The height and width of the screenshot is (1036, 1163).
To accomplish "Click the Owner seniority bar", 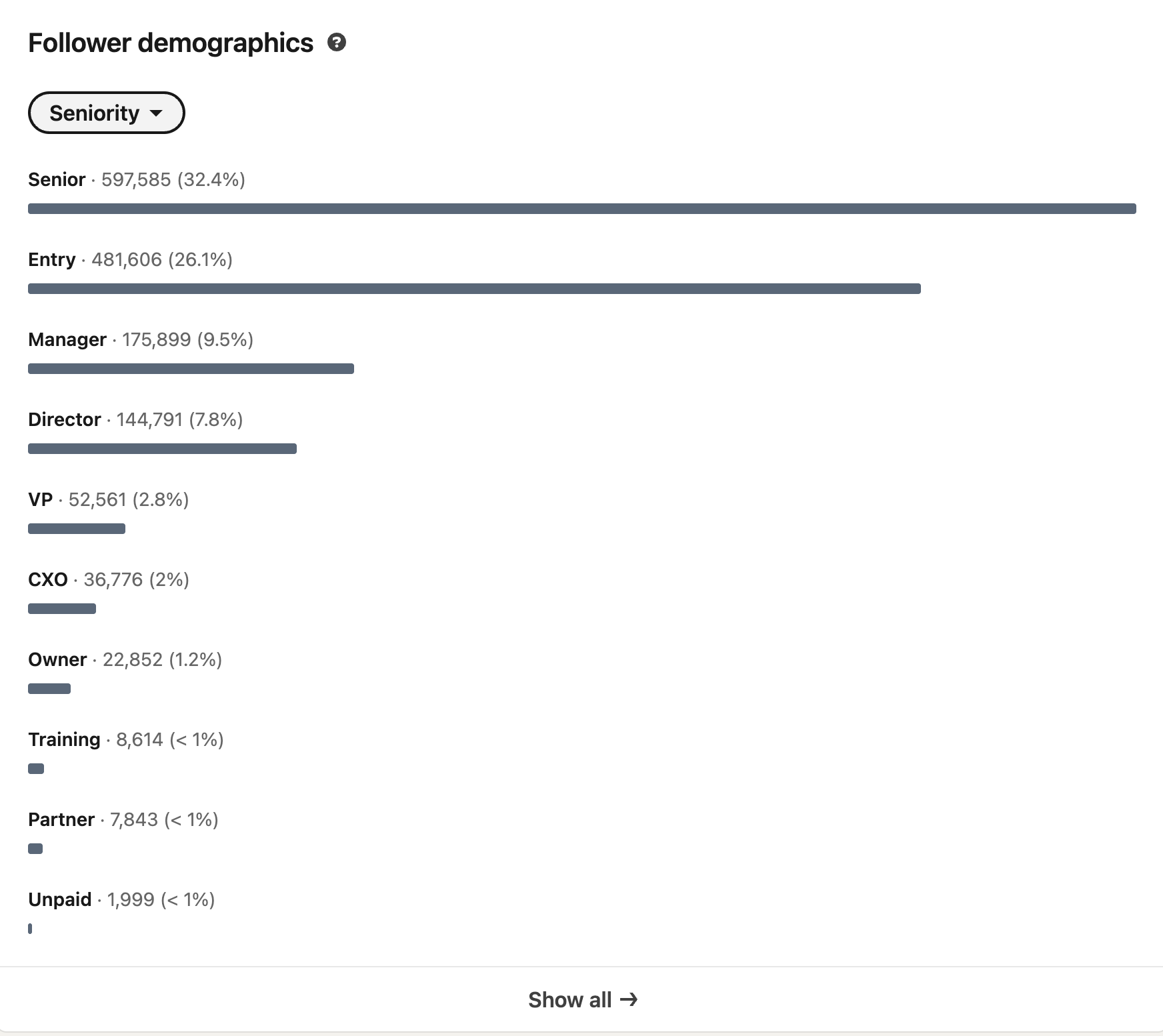I will (49, 689).
